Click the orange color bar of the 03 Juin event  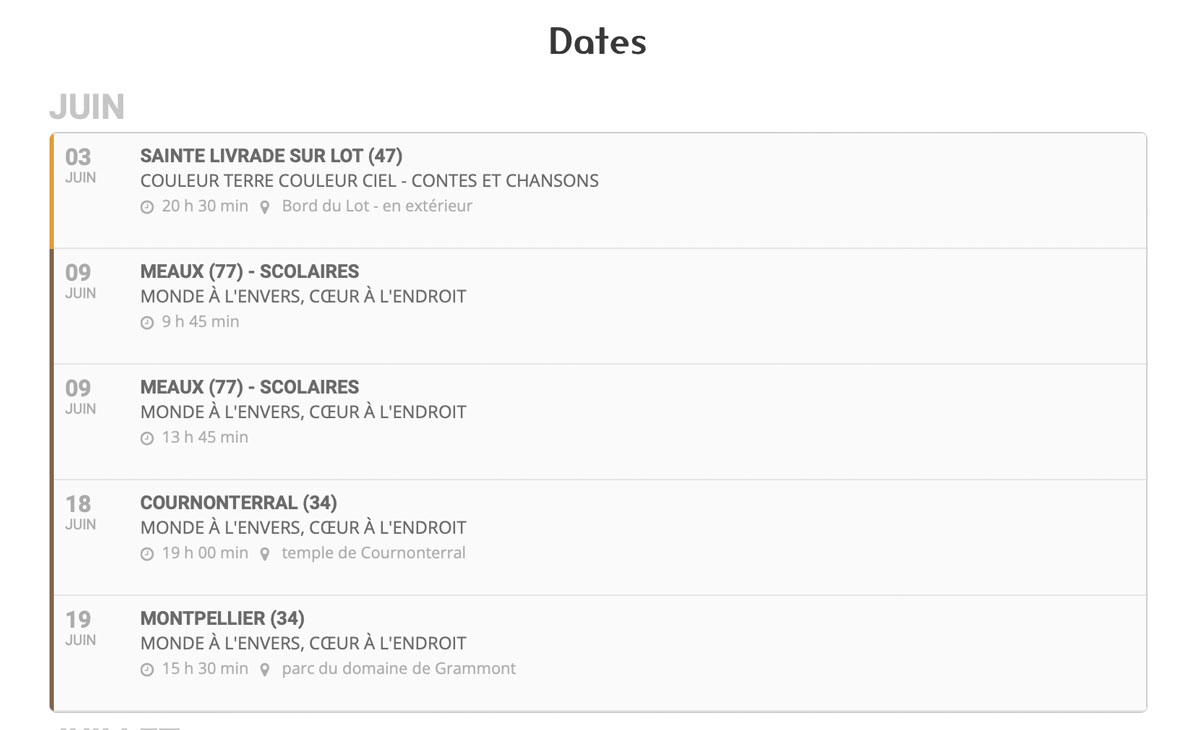pyautogui.click(x=52, y=190)
